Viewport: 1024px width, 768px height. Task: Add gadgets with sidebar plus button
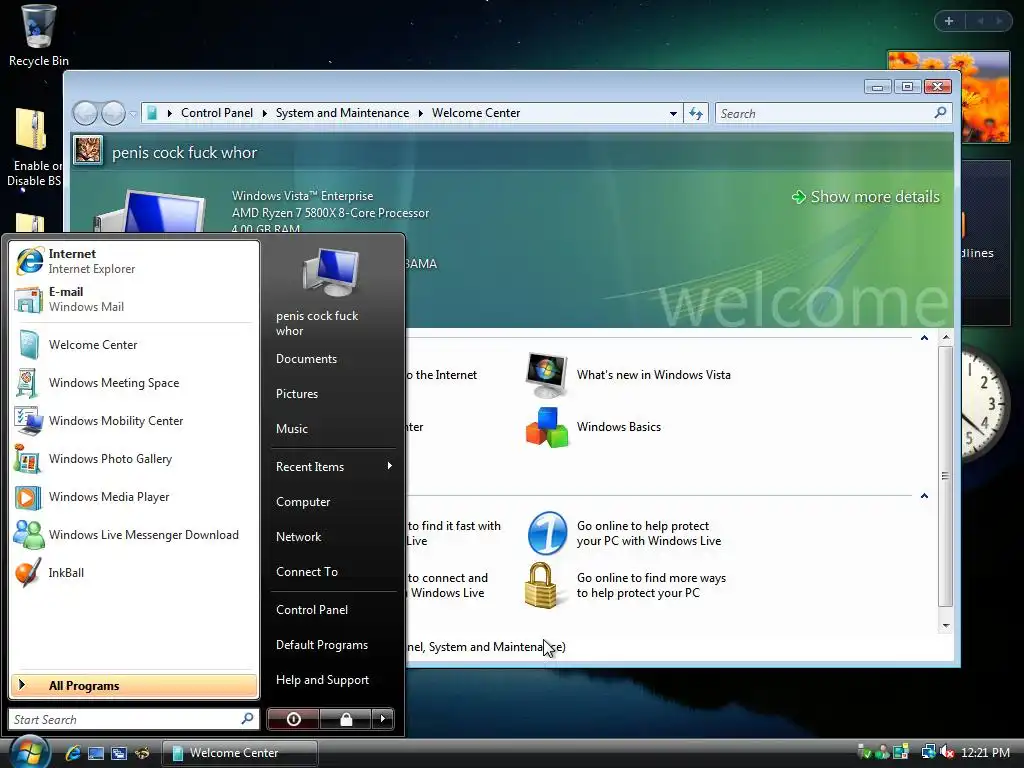point(949,21)
